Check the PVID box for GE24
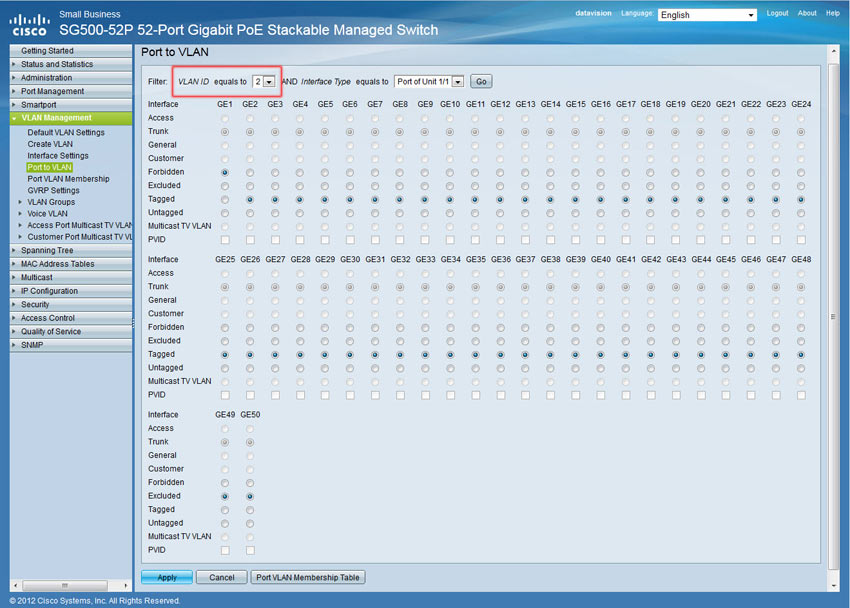Viewport: 850px width, 608px height. point(801,240)
